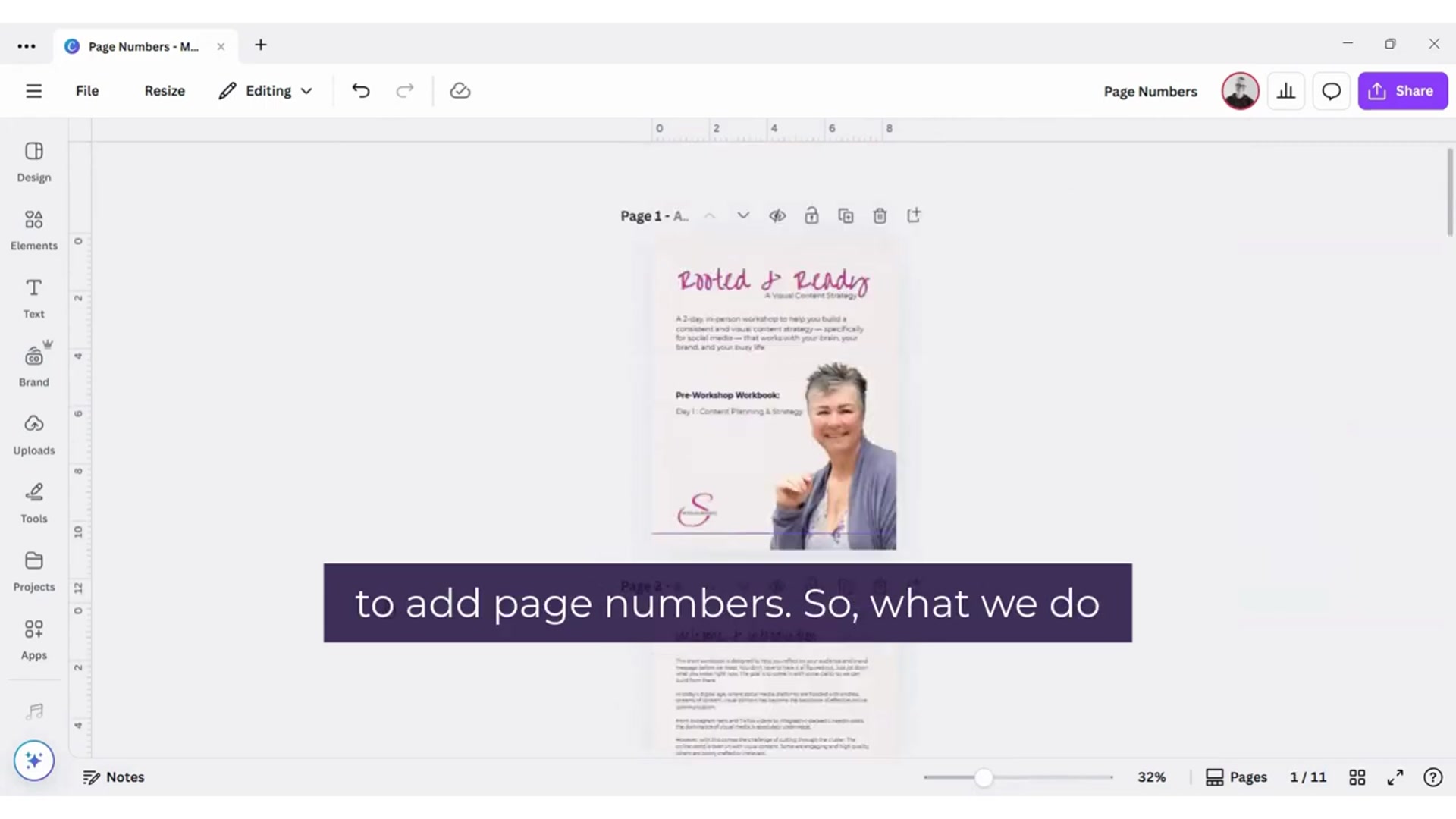The height and width of the screenshot is (819, 1456).
Task: Switch to the Page Numbers browser tab
Action: pyautogui.click(x=144, y=46)
